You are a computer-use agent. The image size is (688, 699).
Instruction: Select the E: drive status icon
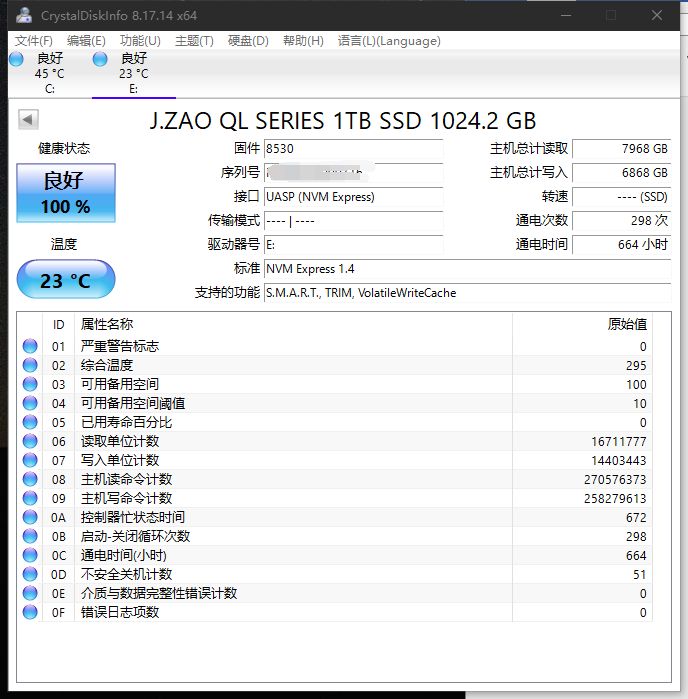[100, 59]
